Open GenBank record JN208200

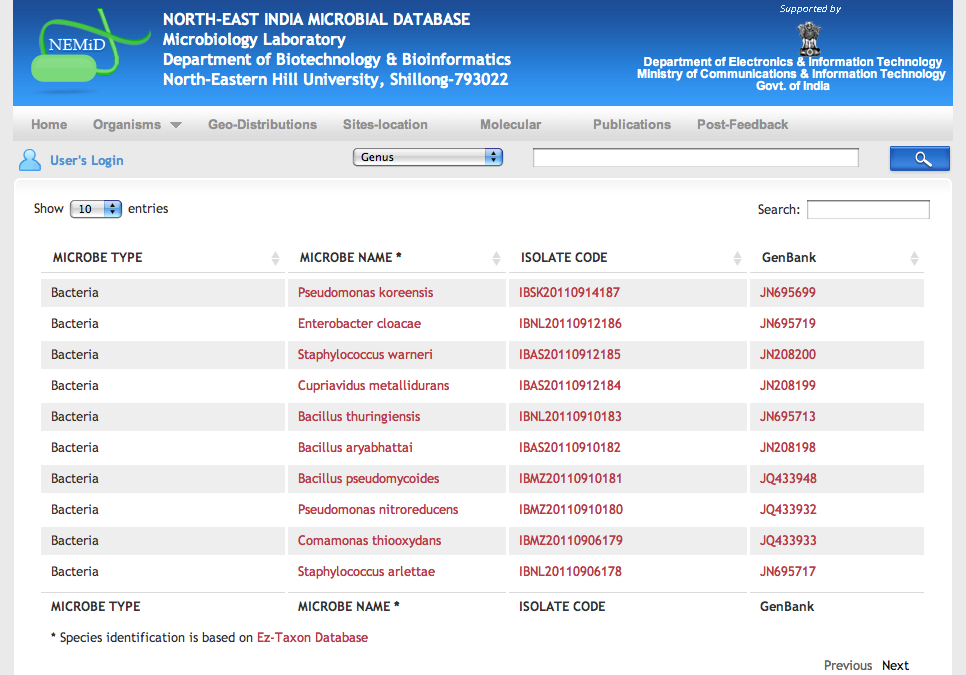point(787,355)
